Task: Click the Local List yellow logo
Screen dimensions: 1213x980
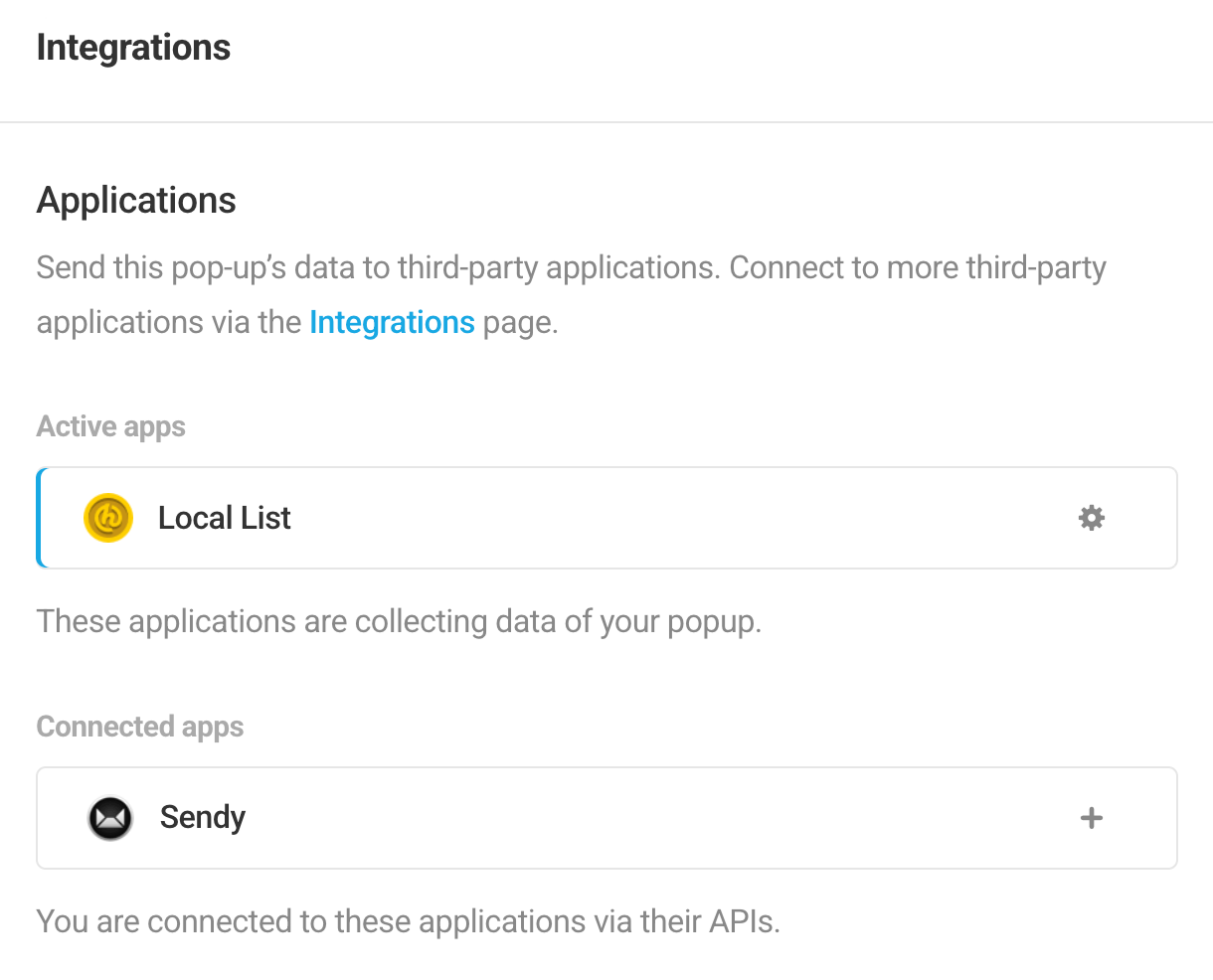Action: tap(108, 518)
